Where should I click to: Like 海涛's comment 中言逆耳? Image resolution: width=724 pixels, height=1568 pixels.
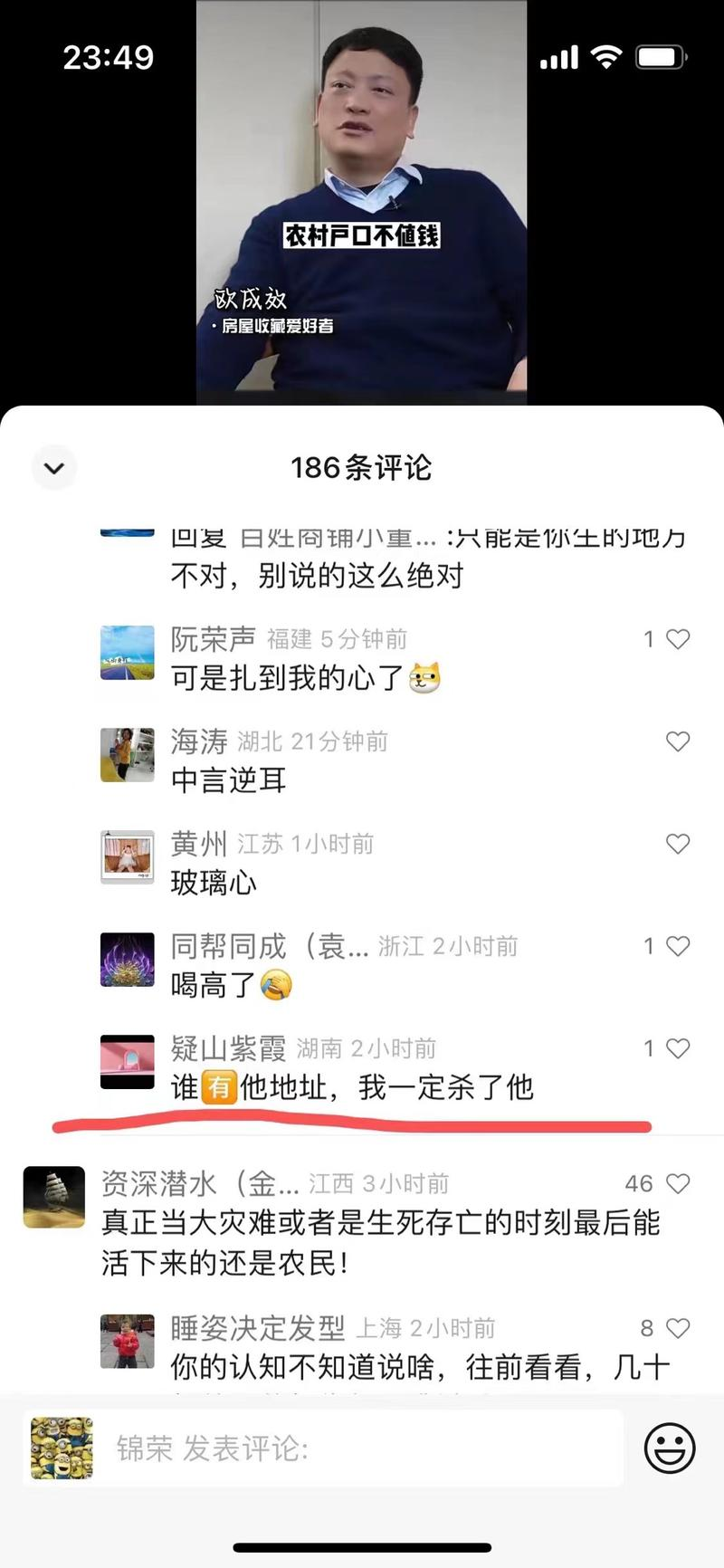pyautogui.click(x=678, y=741)
